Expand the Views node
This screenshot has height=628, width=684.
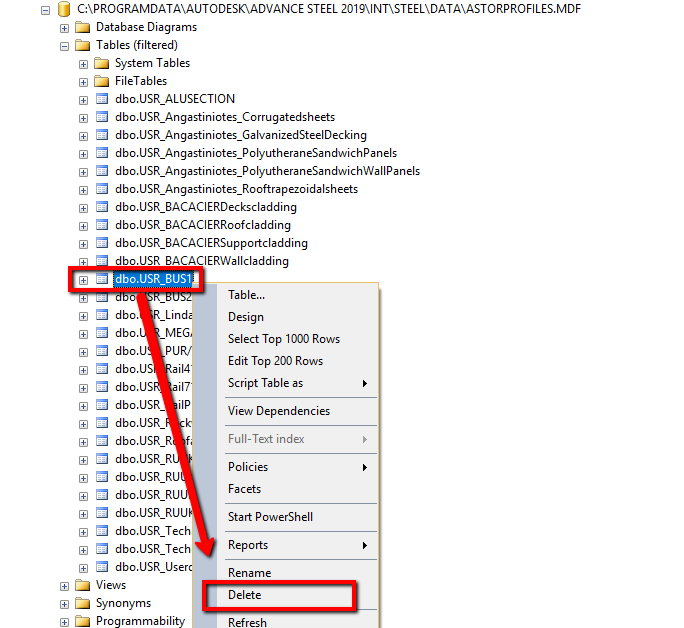click(x=65, y=587)
